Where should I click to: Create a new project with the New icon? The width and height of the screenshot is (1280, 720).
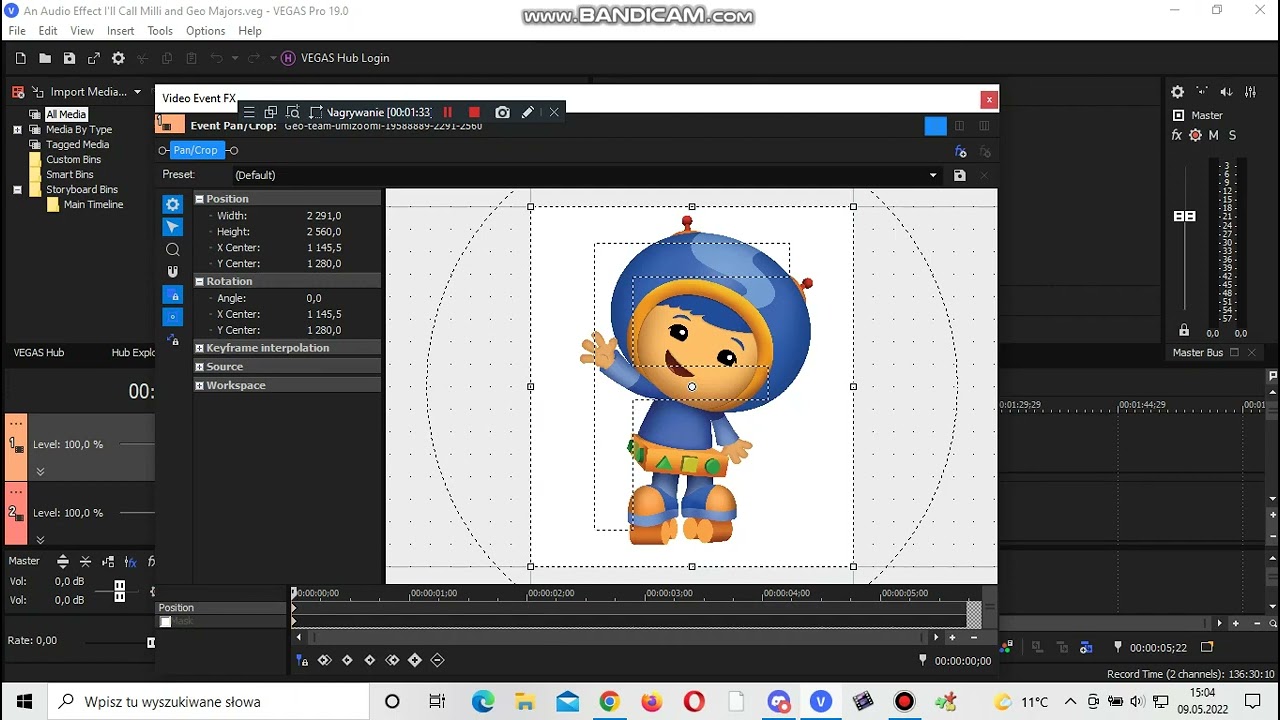pos(20,58)
